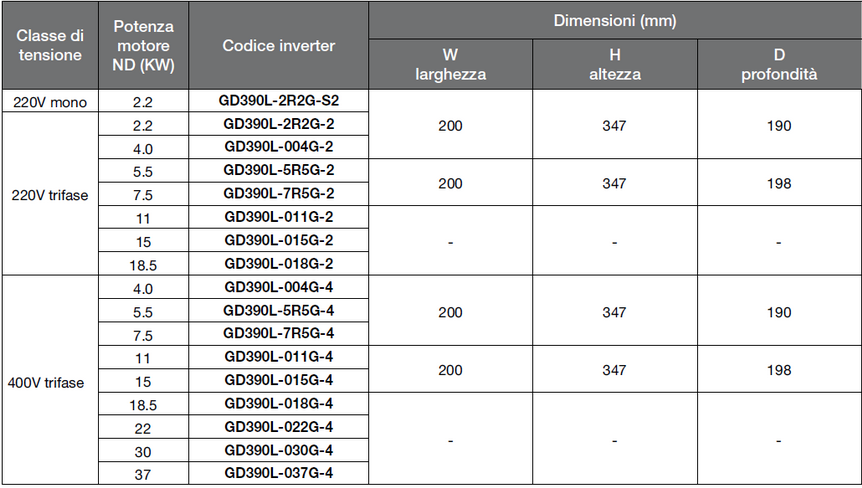Select the GD390L-018G-2 code cell
The width and height of the screenshot is (862, 488).
[279, 264]
